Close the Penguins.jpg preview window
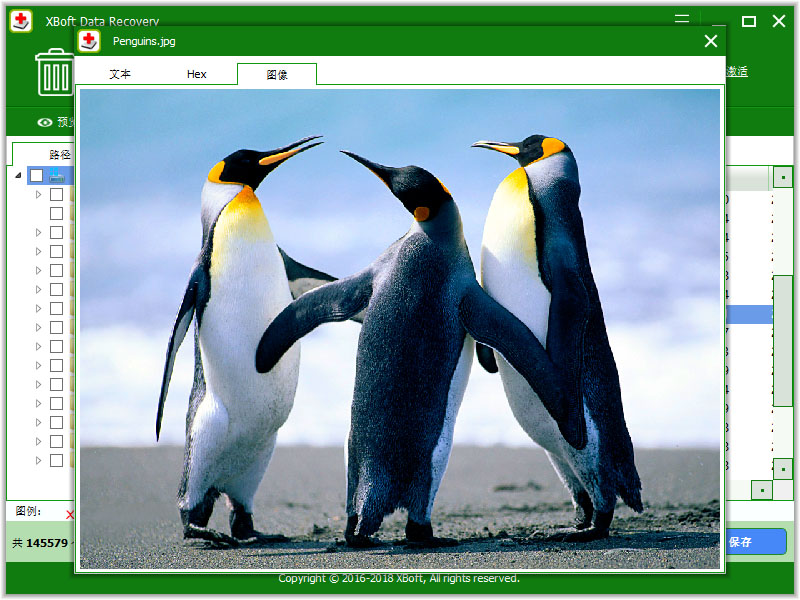 (x=711, y=41)
